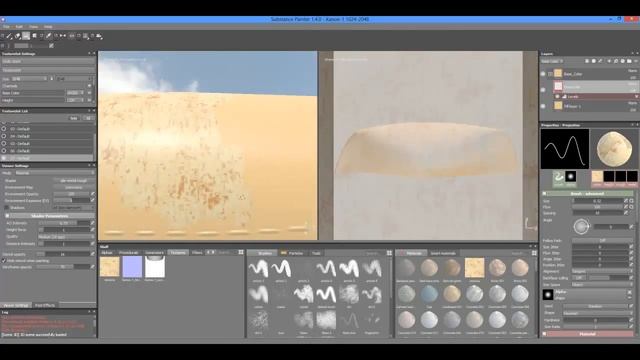Click the magic wand effect icon in Layers toolbar
Screen dimensions: 640x360
tap(601, 61)
